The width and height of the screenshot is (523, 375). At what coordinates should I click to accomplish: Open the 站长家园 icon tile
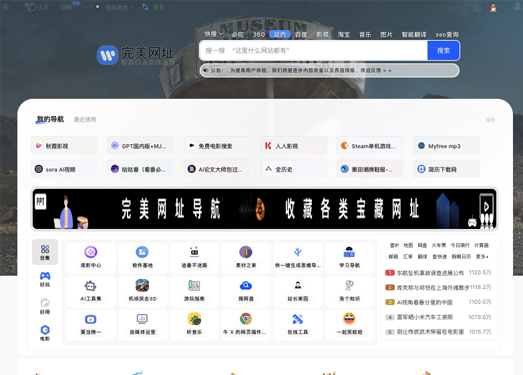click(x=298, y=292)
